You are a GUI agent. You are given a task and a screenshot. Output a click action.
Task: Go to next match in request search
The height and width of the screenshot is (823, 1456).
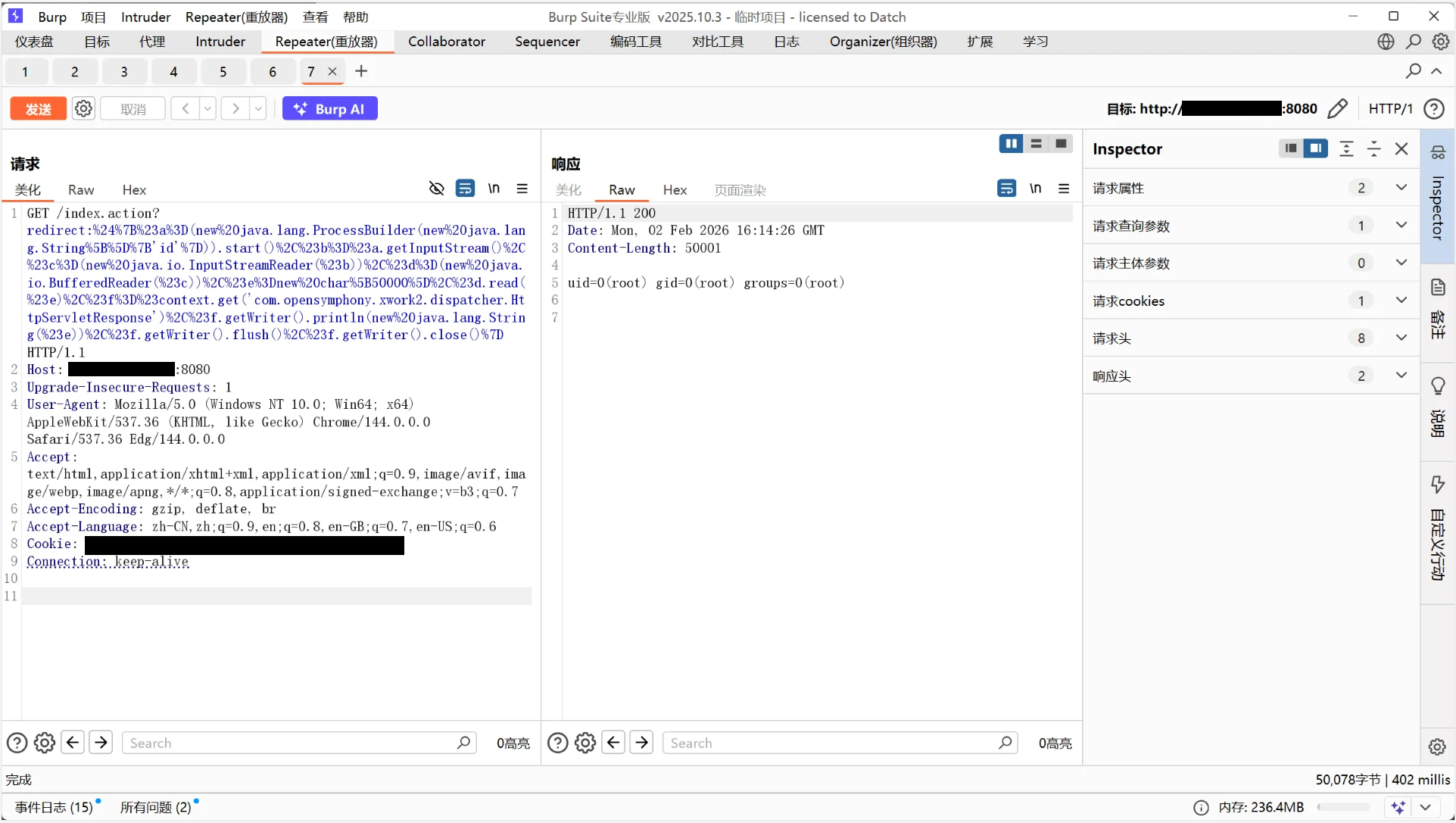point(101,743)
